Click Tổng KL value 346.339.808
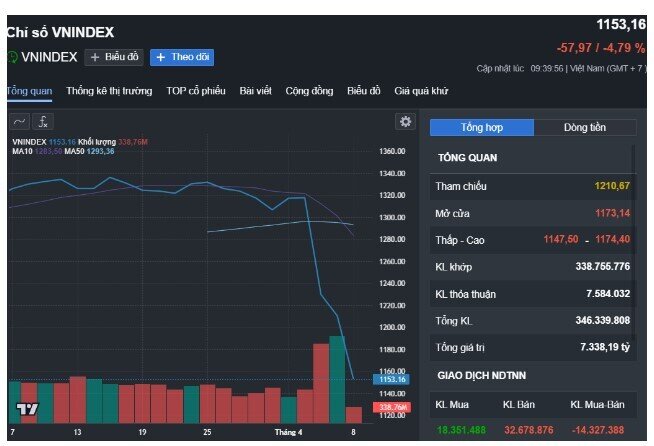Image resolution: width=654 pixels, height=446 pixels. [x=603, y=320]
